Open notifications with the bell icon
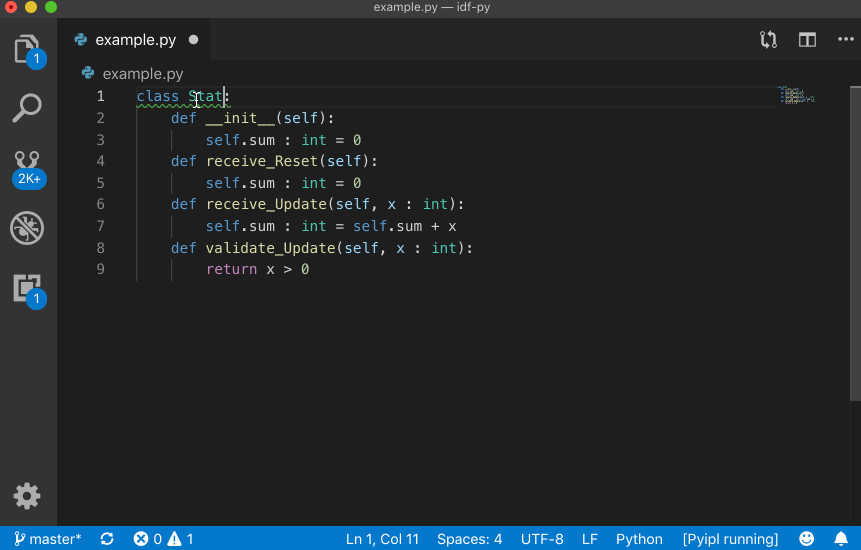This screenshot has height=550, width=861. click(x=841, y=538)
